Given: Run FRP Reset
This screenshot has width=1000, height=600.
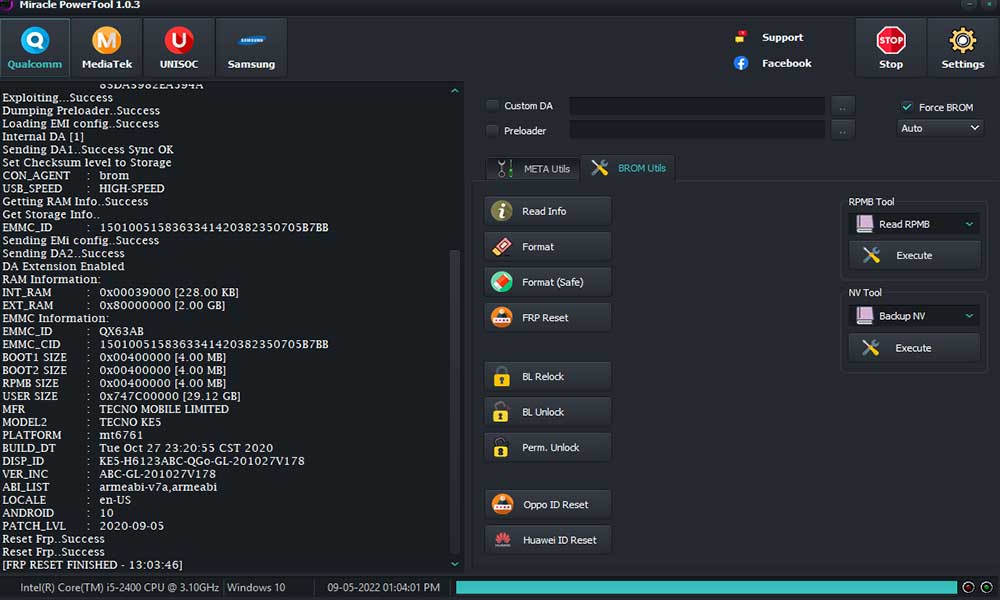Looking at the screenshot, I should point(548,318).
